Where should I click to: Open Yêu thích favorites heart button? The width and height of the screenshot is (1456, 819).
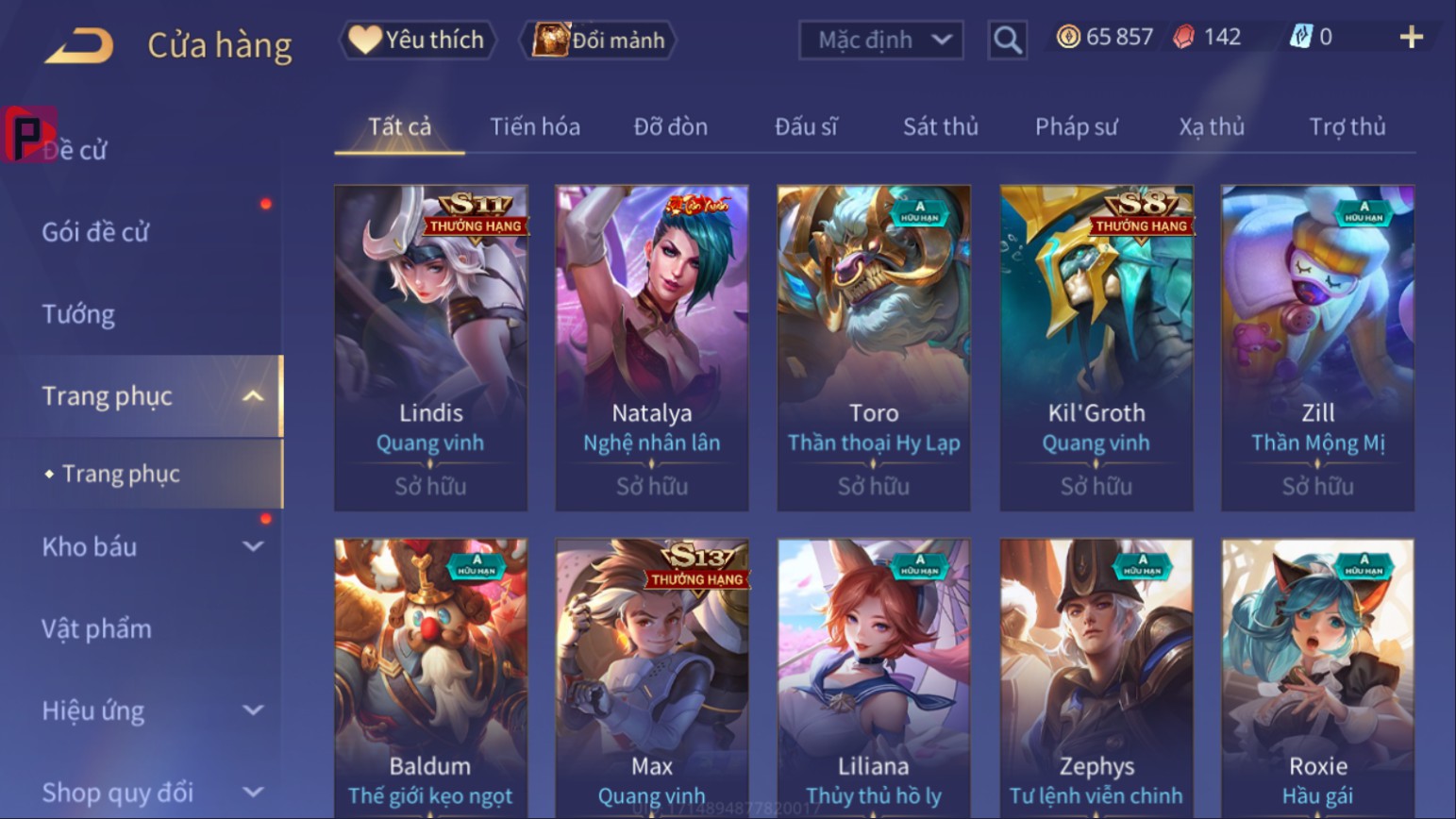pos(417,40)
